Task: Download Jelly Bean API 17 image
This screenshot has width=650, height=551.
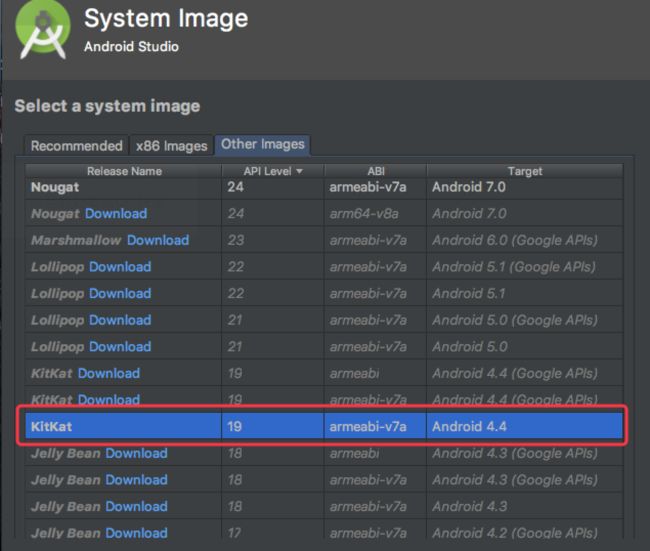Action: [x=136, y=533]
